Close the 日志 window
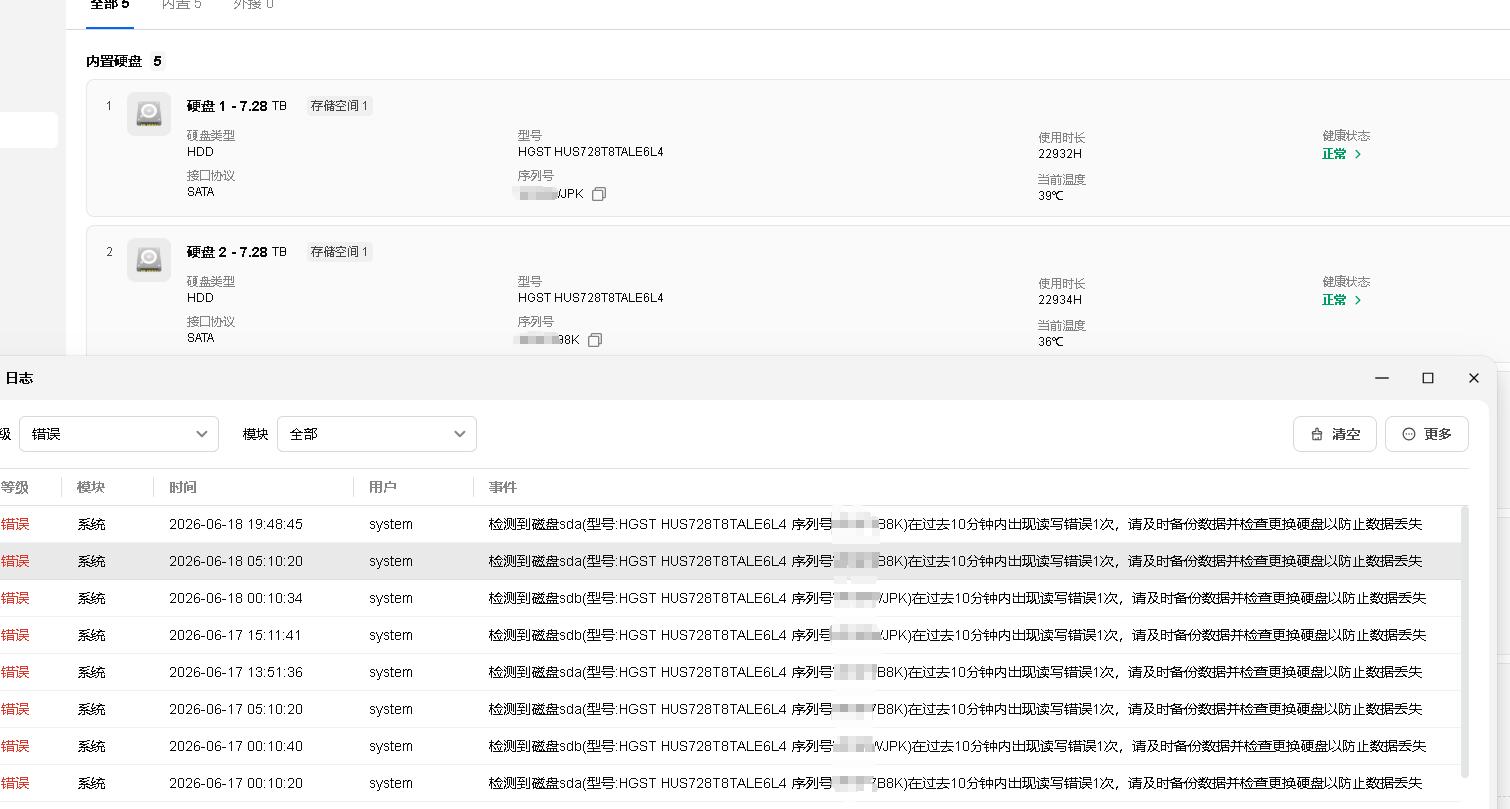 (x=1474, y=378)
